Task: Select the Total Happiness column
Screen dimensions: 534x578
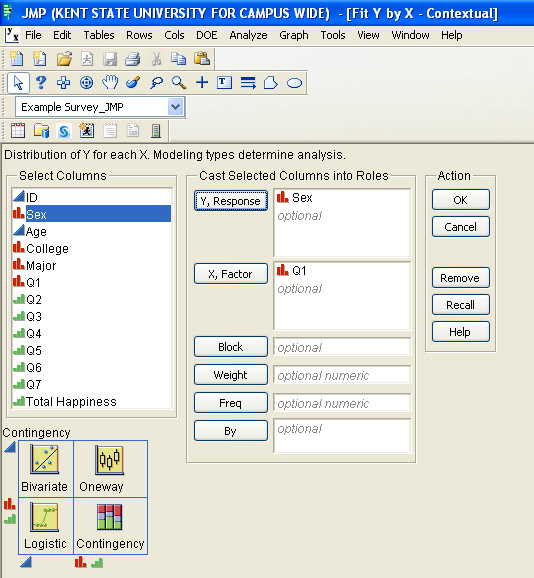Action: (92, 401)
